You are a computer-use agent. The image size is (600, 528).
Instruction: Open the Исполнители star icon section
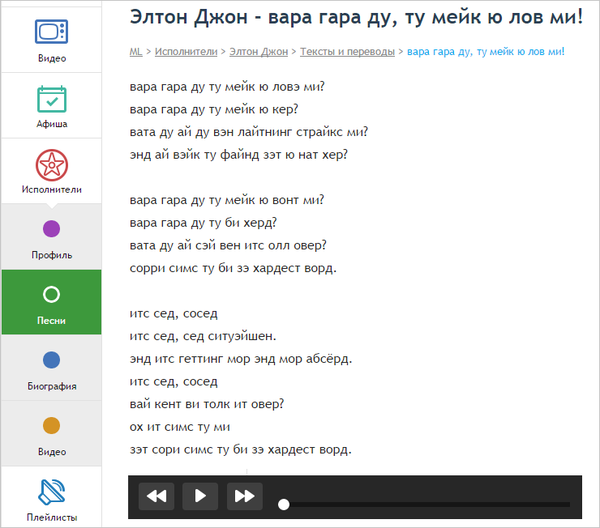pyautogui.click(x=52, y=171)
